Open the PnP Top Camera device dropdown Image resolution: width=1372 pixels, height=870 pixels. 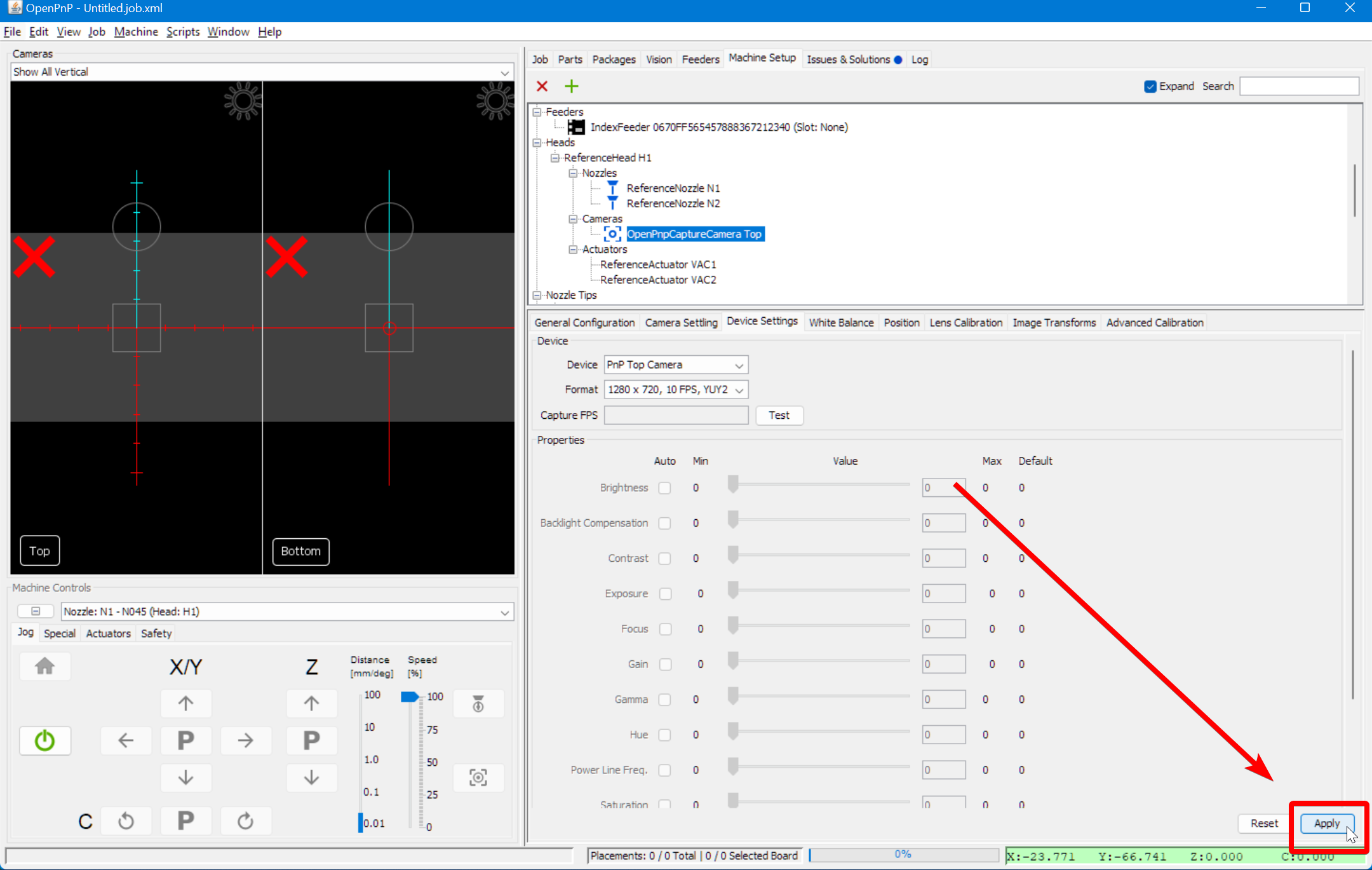point(738,364)
